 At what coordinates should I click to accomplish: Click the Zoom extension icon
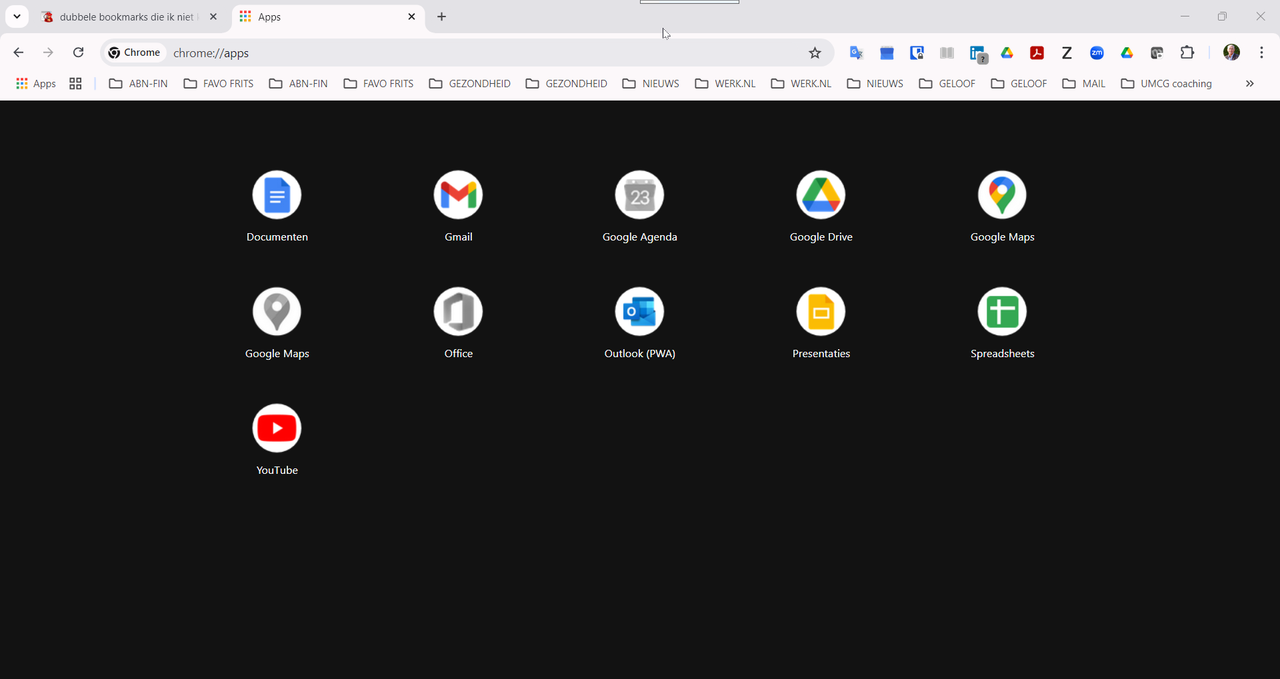click(1097, 53)
